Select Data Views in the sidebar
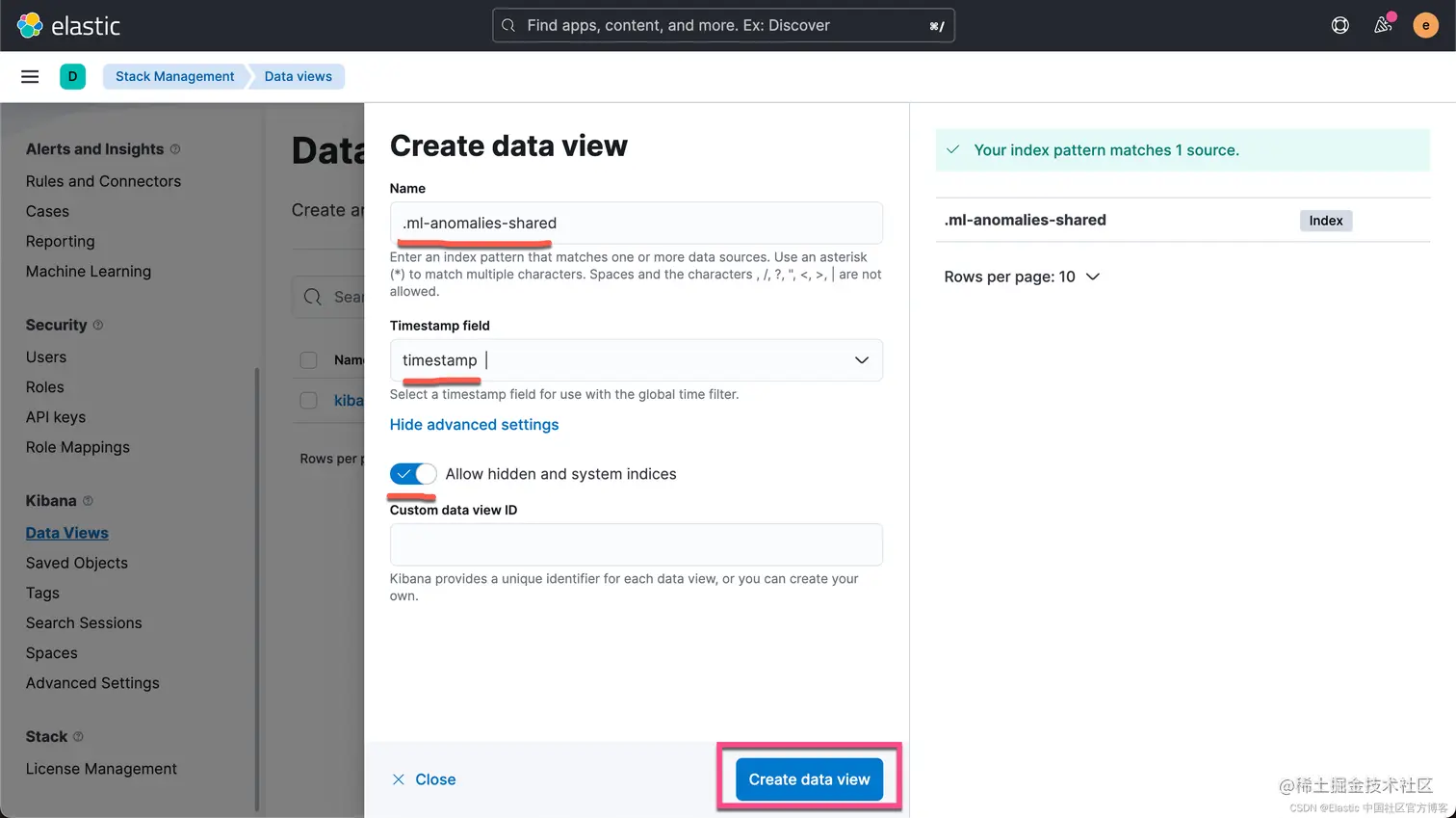The height and width of the screenshot is (818, 1456). (67, 533)
